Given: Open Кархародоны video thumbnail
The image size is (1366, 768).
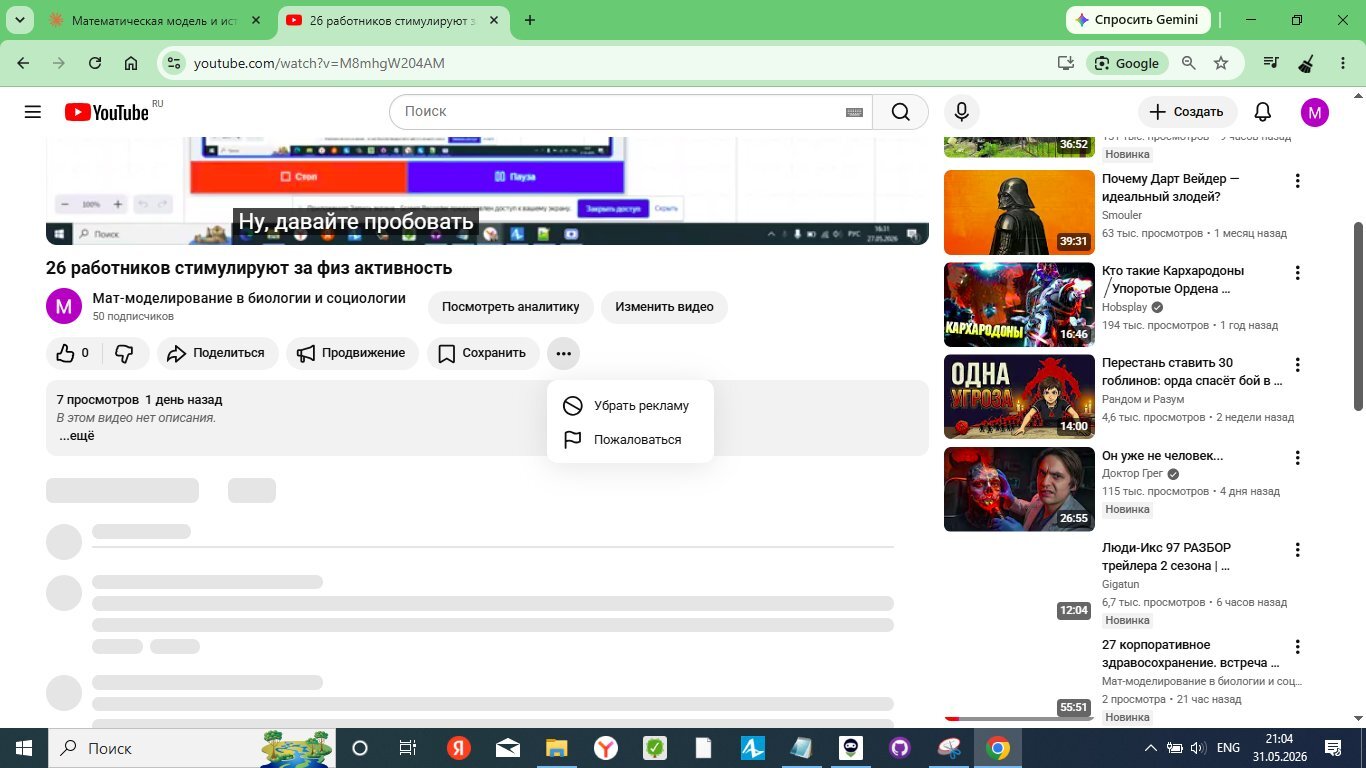Looking at the screenshot, I should point(1019,304).
